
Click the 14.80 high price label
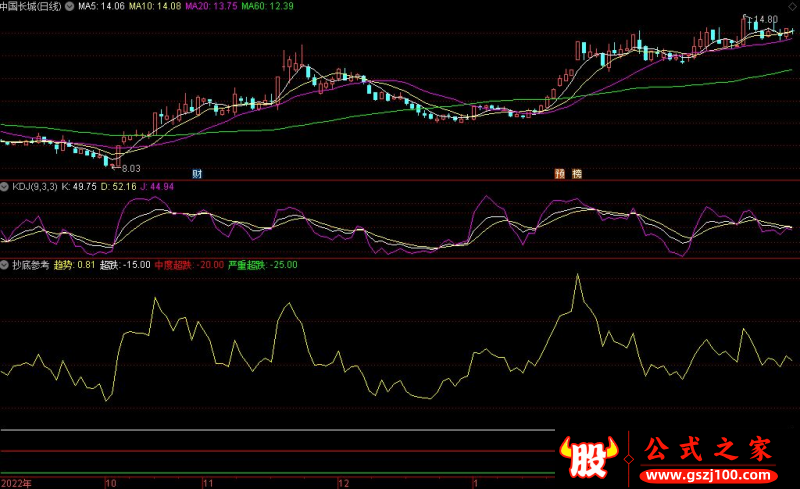(765, 19)
